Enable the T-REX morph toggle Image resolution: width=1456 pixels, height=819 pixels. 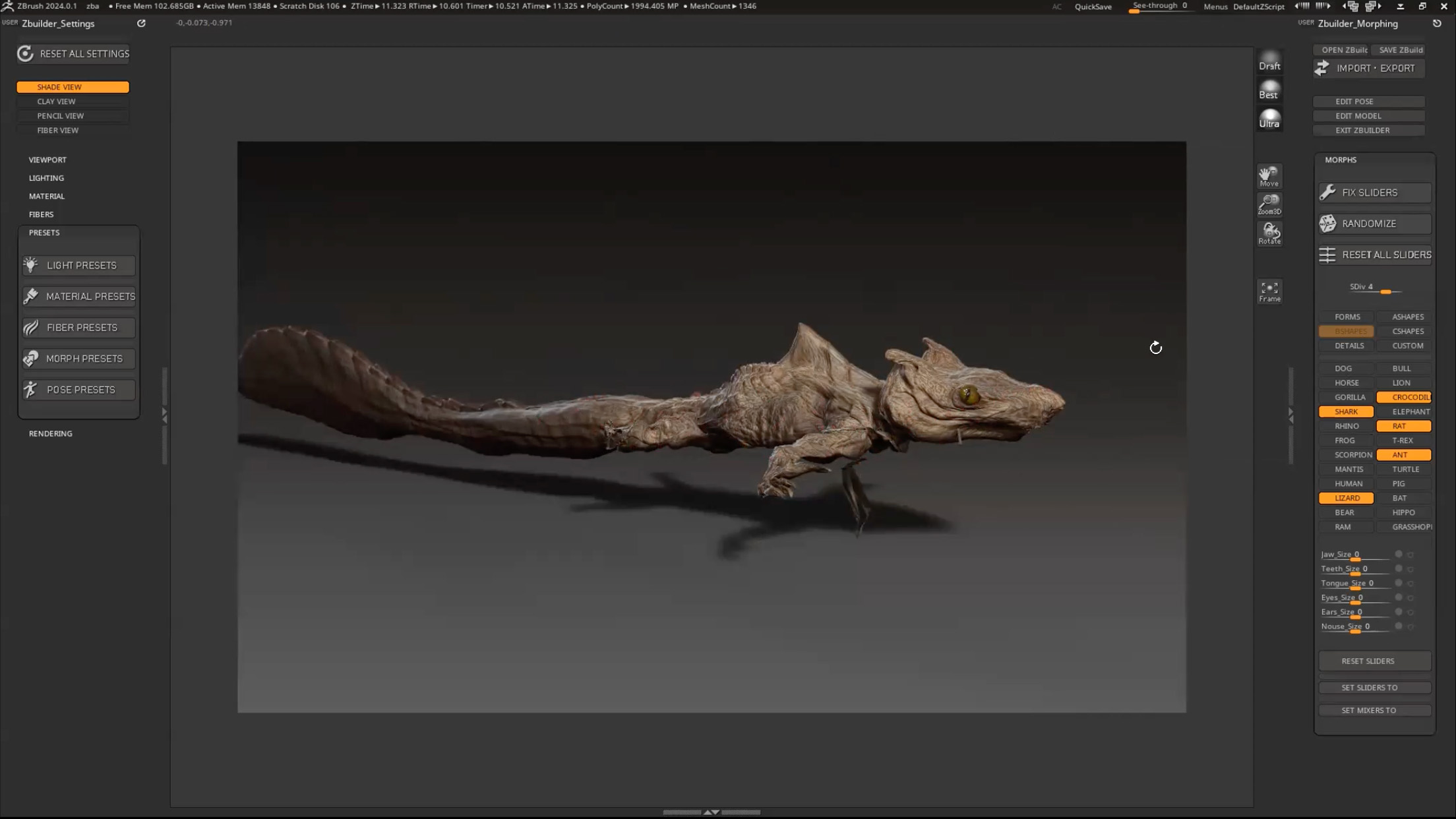pyautogui.click(x=1403, y=440)
